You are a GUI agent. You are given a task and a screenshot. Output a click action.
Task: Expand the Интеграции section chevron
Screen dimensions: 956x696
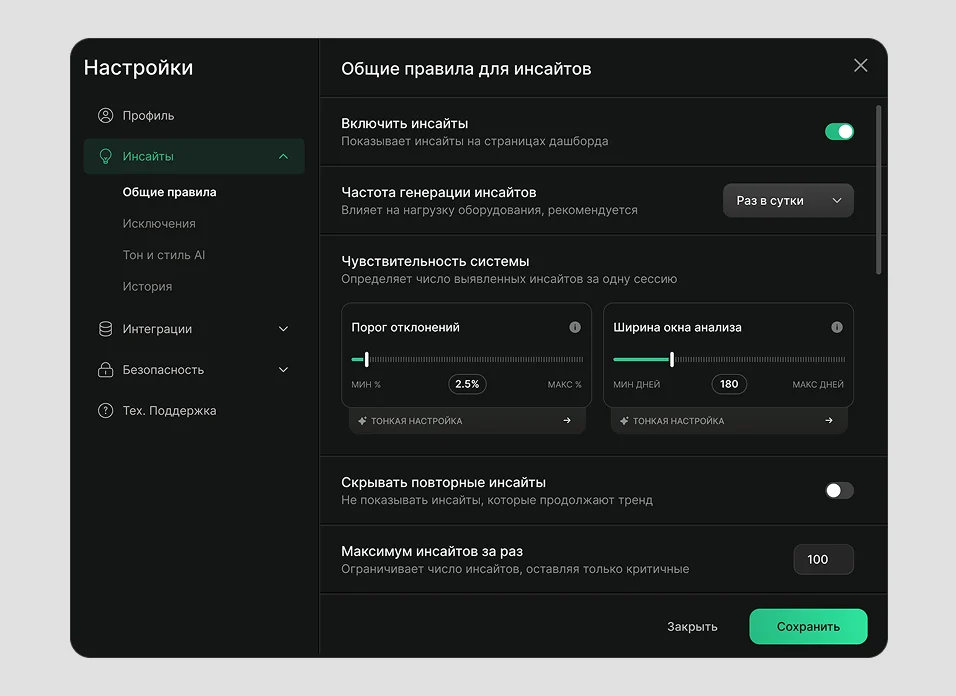[284, 329]
